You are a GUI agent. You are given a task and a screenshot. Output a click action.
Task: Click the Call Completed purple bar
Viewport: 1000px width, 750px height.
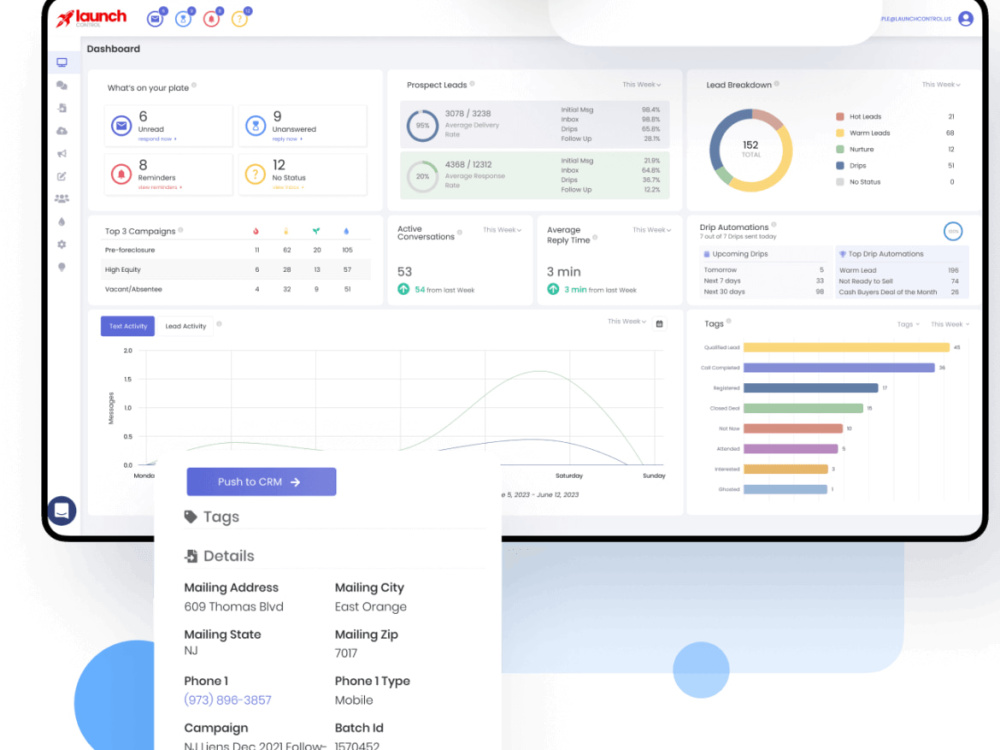pyautogui.click(x=839, y=368)
